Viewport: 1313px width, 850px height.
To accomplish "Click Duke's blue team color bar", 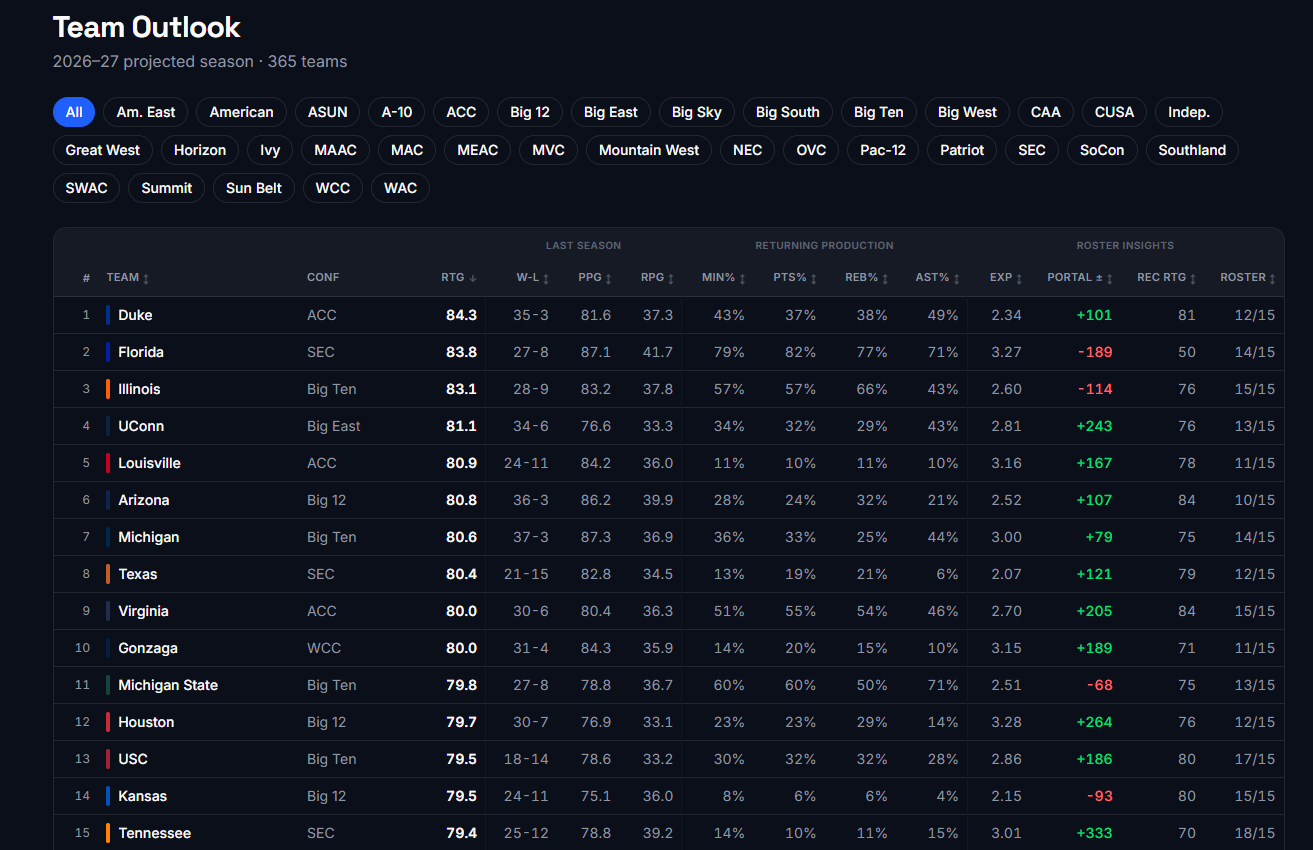I will click(x=108, y=315).
